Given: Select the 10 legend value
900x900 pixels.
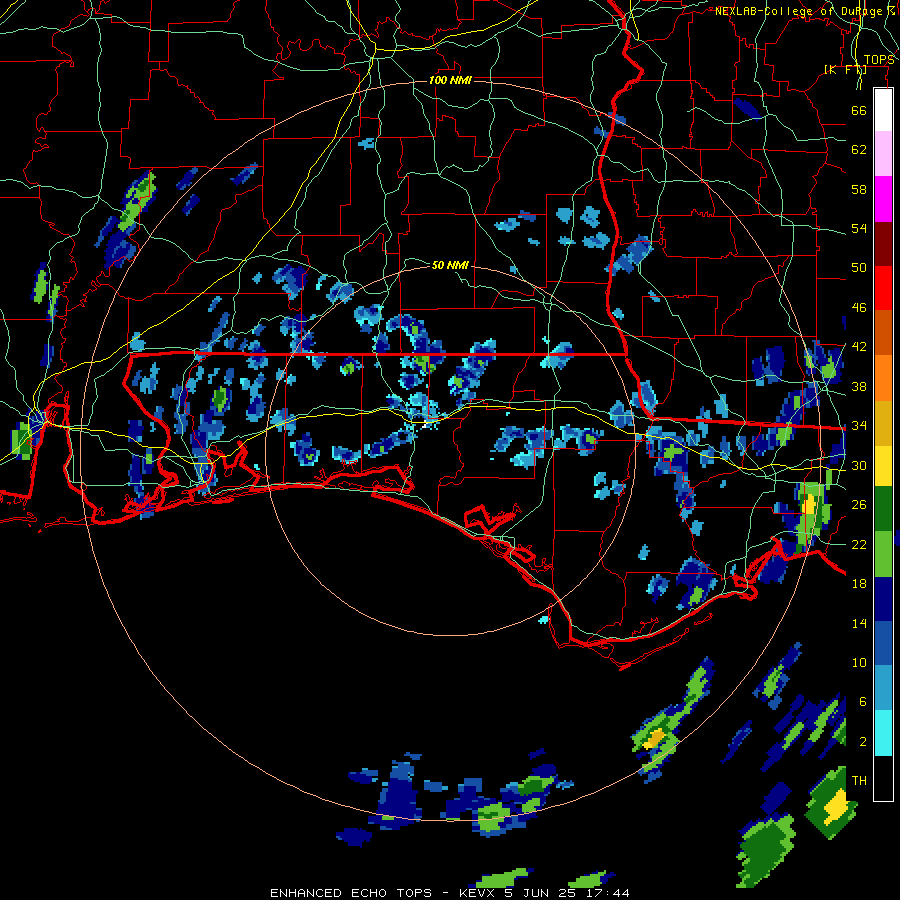Looking at the screenshot, I should [x=859, y=663].
